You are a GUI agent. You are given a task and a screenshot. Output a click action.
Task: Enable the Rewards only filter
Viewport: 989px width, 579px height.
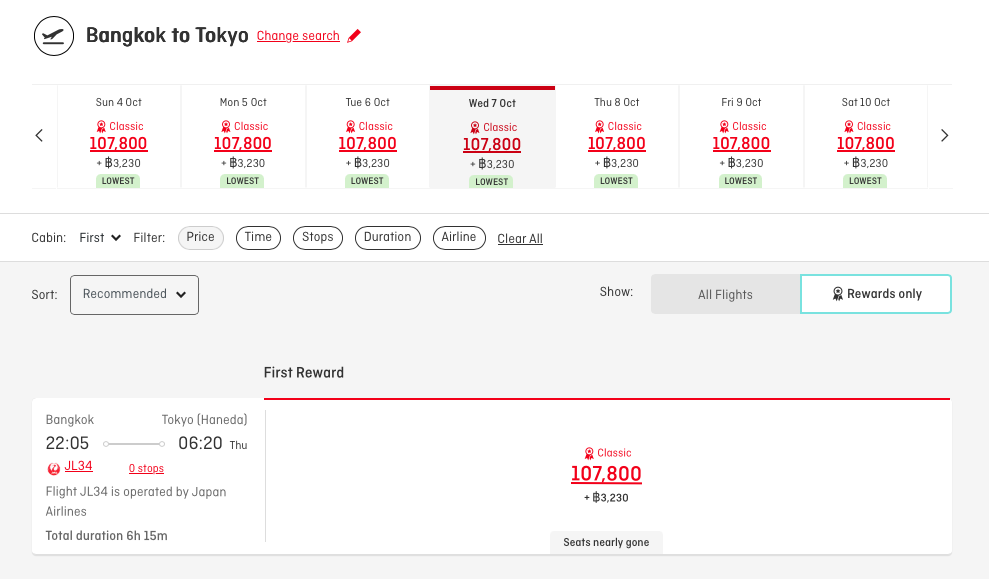point(876,293)
